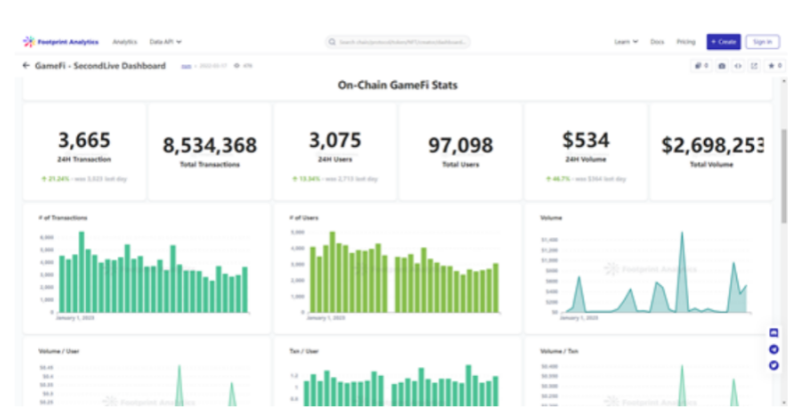Focus the top search field
This screenshot has width=796, height=417.
tap(397, 42)
